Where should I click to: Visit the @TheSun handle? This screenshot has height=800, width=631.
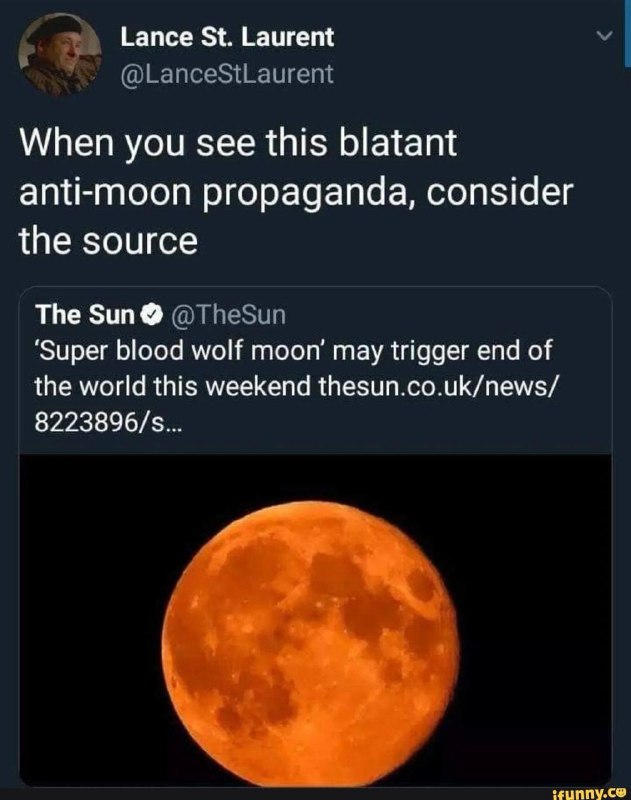tap(228, 315)
